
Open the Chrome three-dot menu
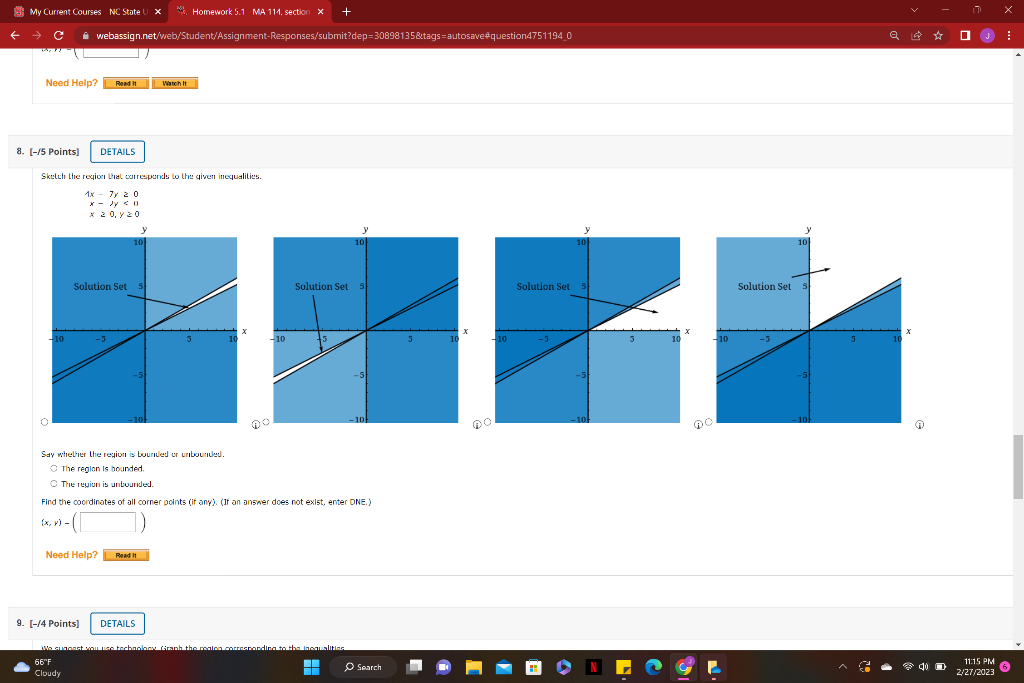1010,36
